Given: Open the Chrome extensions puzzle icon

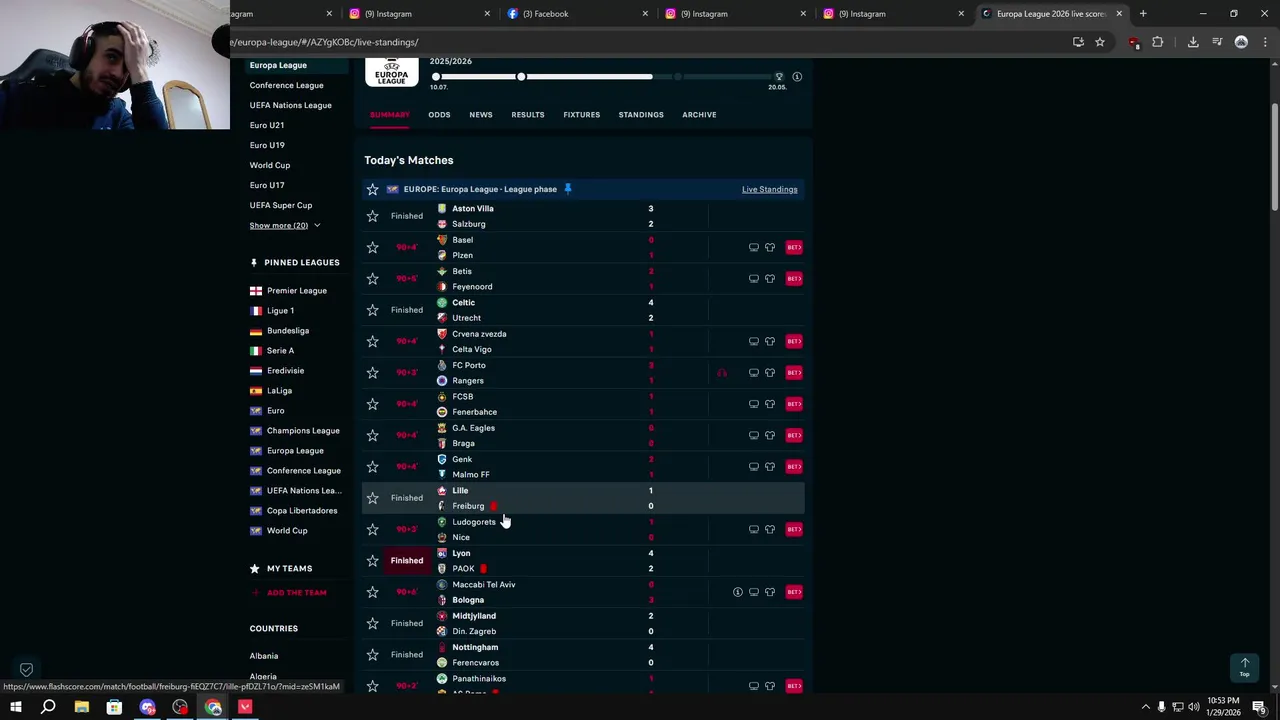Looking at the screenshot, I should (x=1158, y=42).
